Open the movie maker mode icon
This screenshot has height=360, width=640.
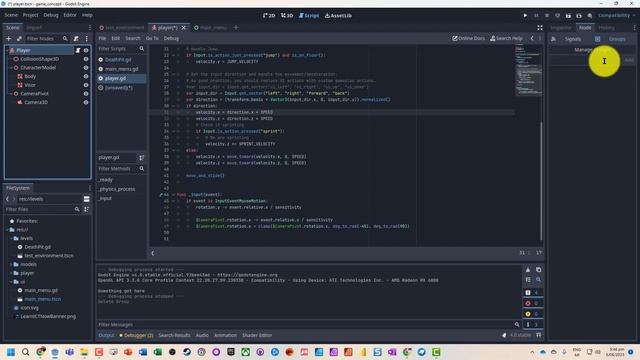pos(590,16)
